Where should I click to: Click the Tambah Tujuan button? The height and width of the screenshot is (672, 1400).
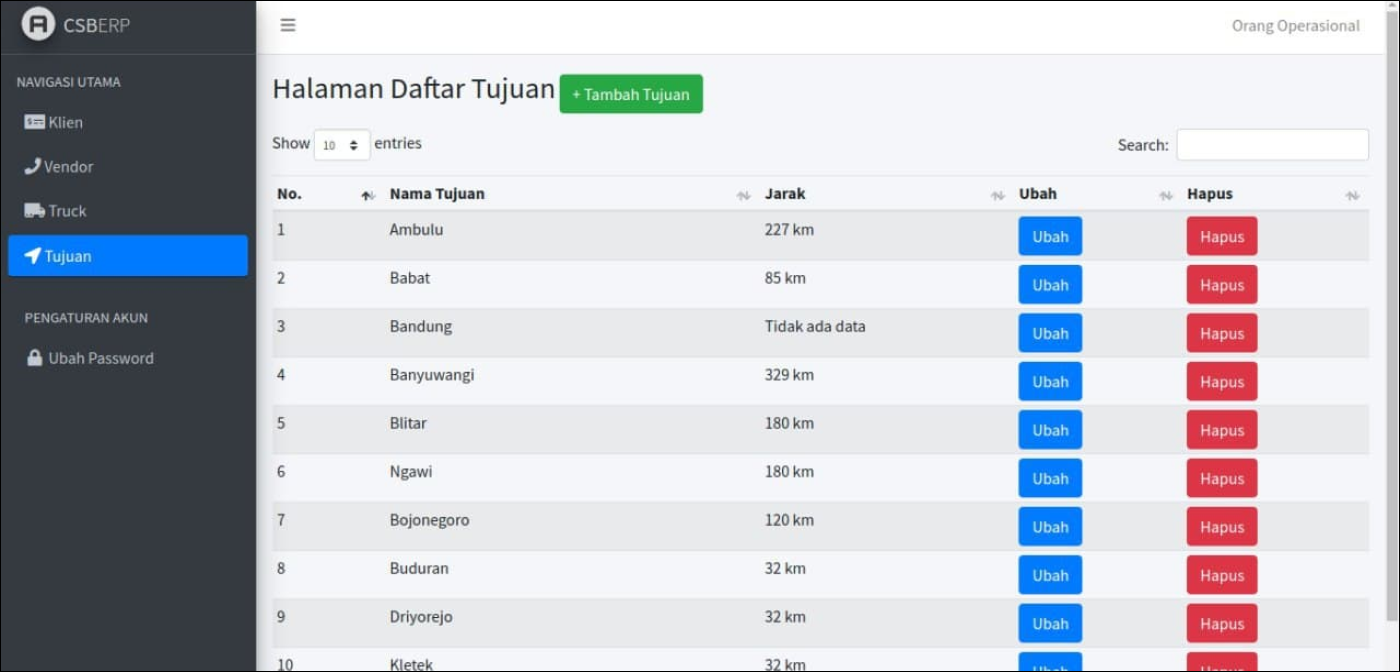click(631, 94)
